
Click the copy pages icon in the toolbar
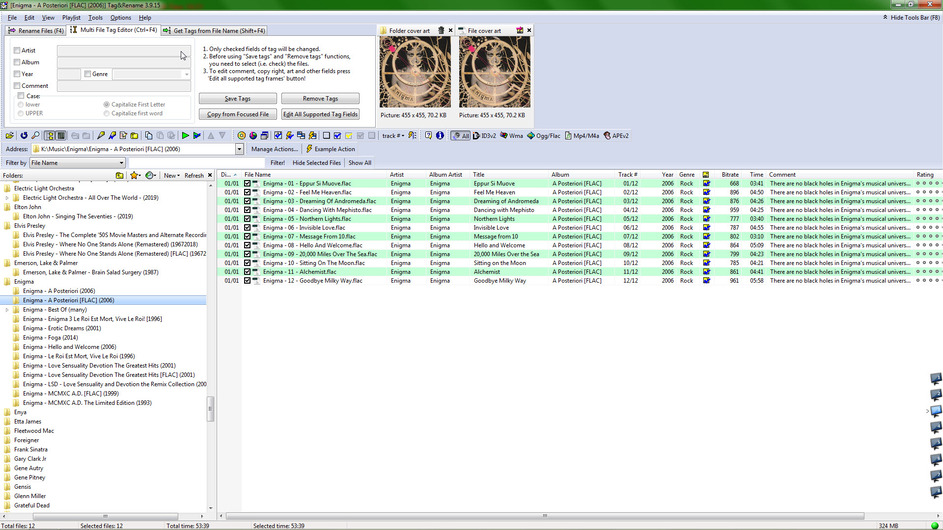[x=149, y=136]
